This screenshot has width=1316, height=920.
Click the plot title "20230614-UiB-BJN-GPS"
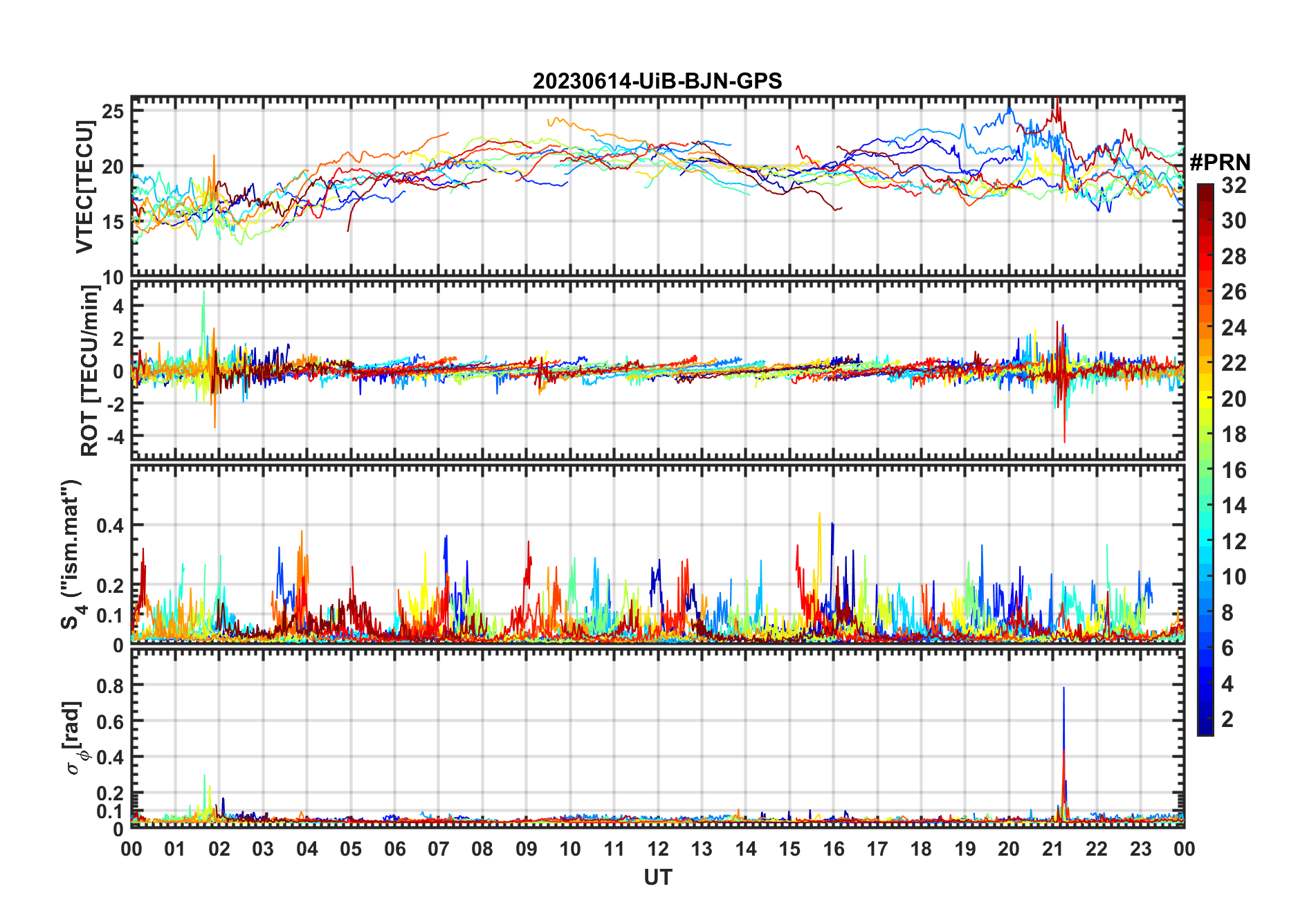(x=657, y=82)
